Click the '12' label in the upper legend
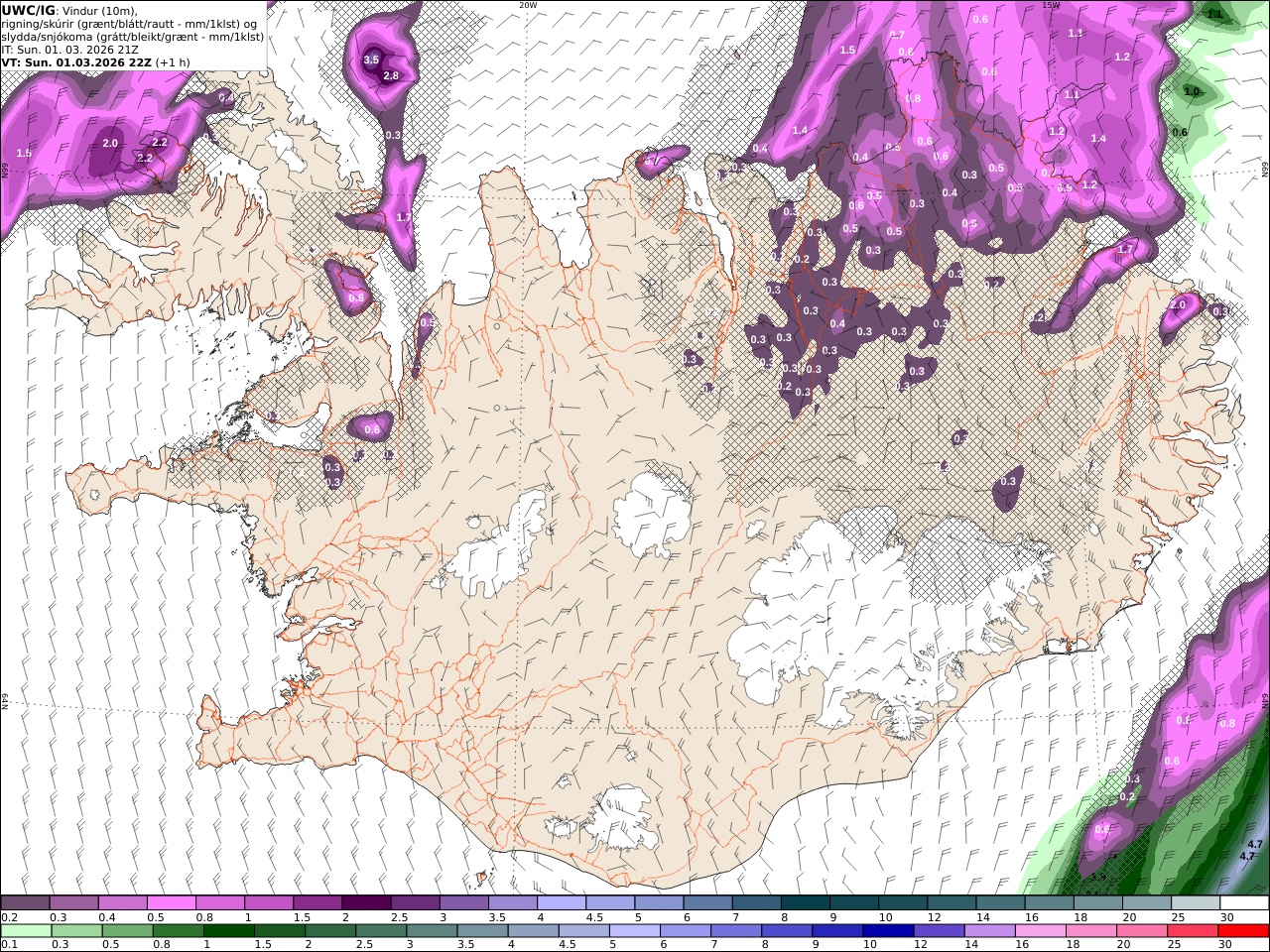1270x952 pixels. [x=935, y=917]
